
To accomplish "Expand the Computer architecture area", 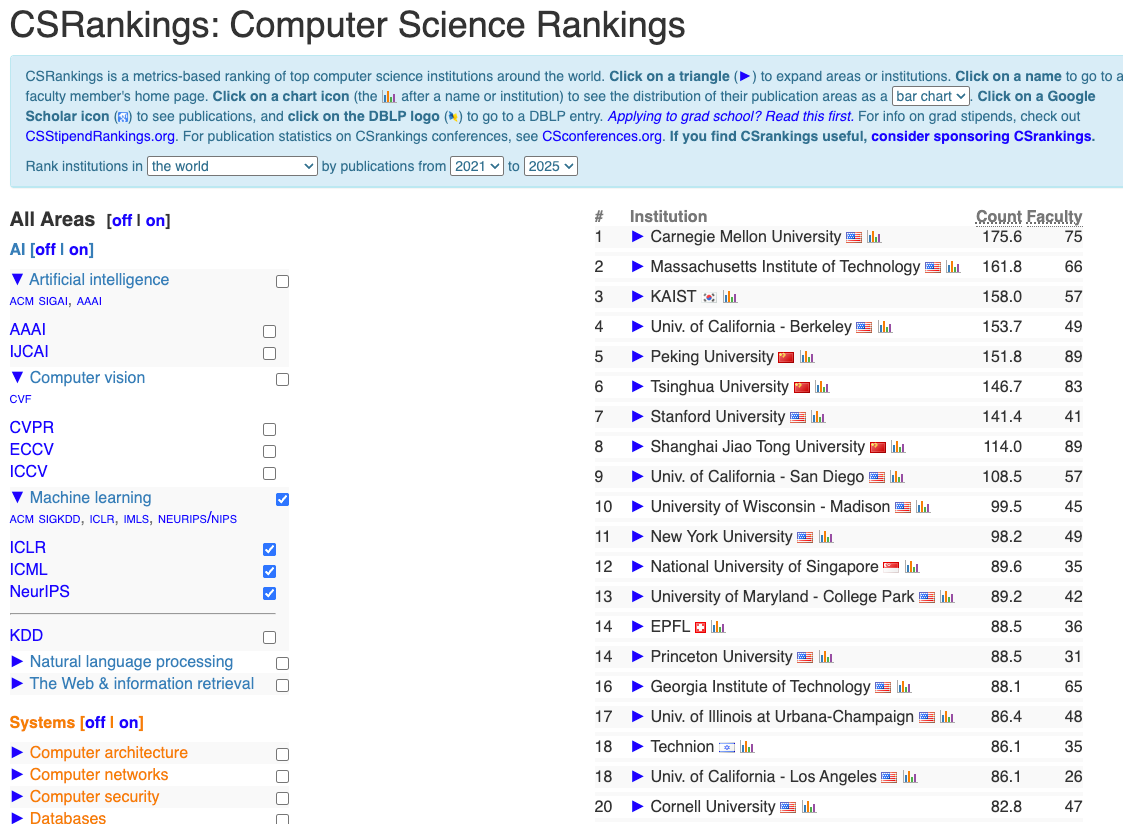I will coord(17,752).
